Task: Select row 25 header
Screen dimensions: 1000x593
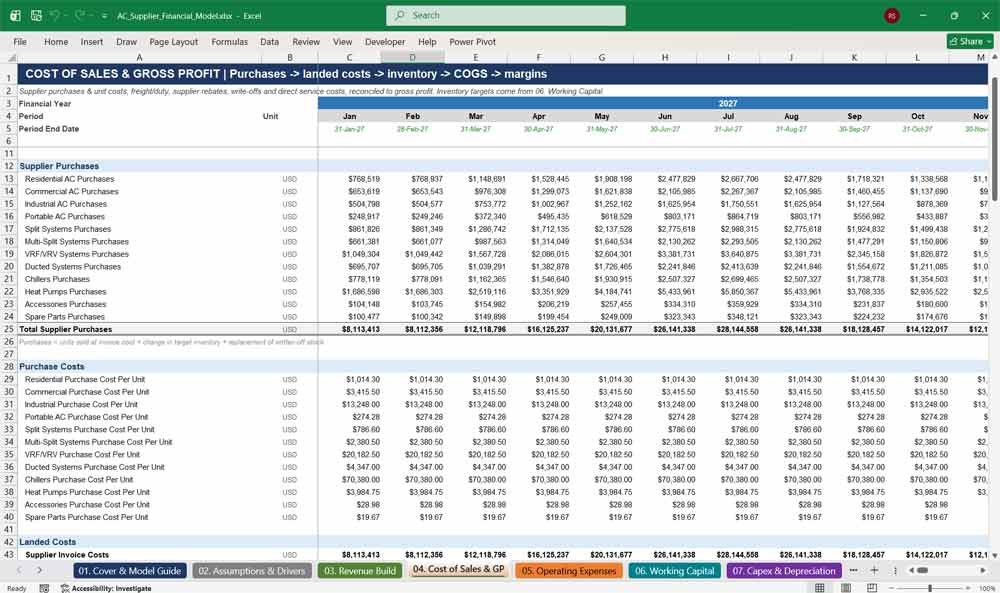Action: coord(9,329)
